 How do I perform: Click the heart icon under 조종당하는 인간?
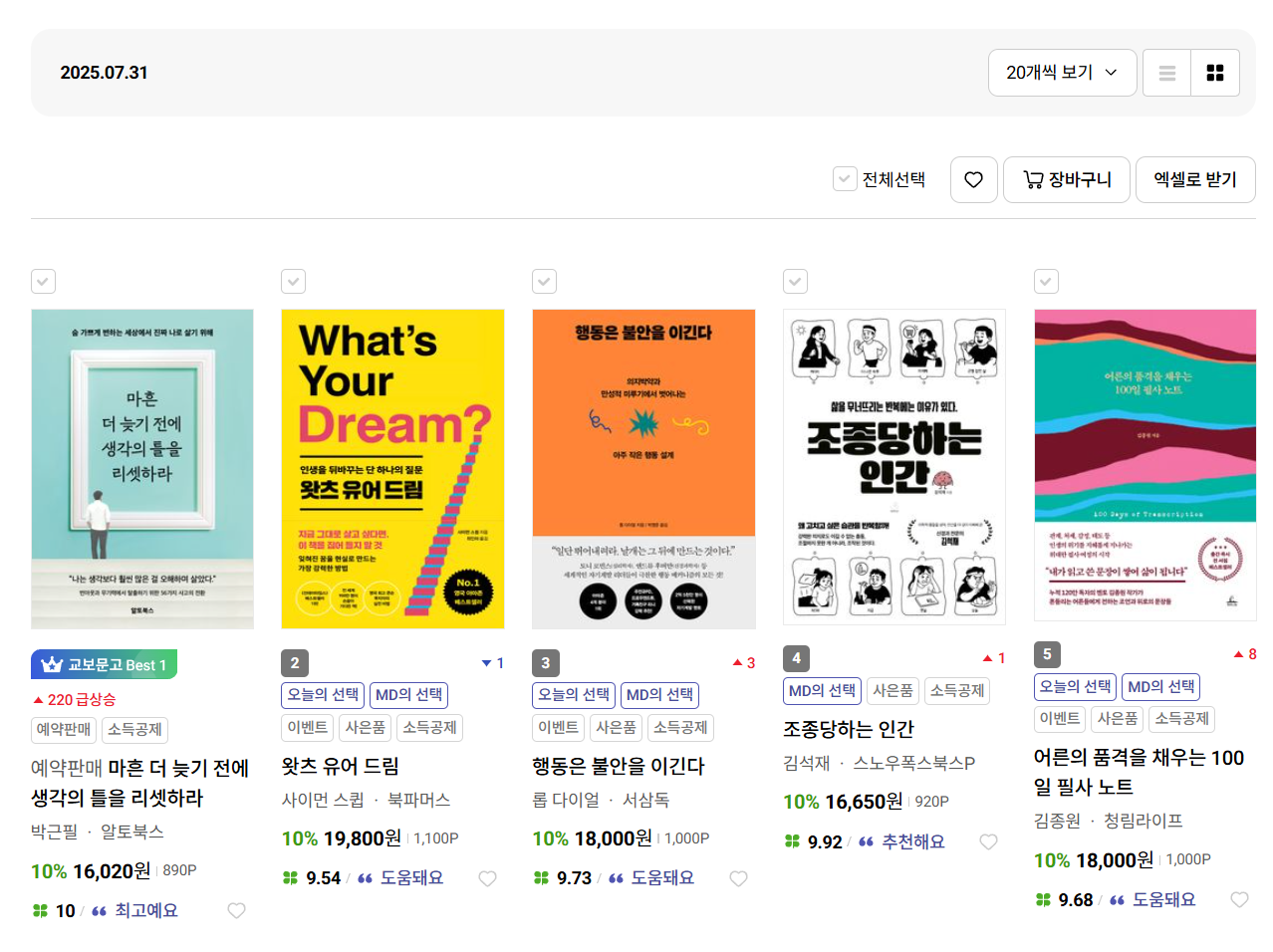(x=988, y=841)
